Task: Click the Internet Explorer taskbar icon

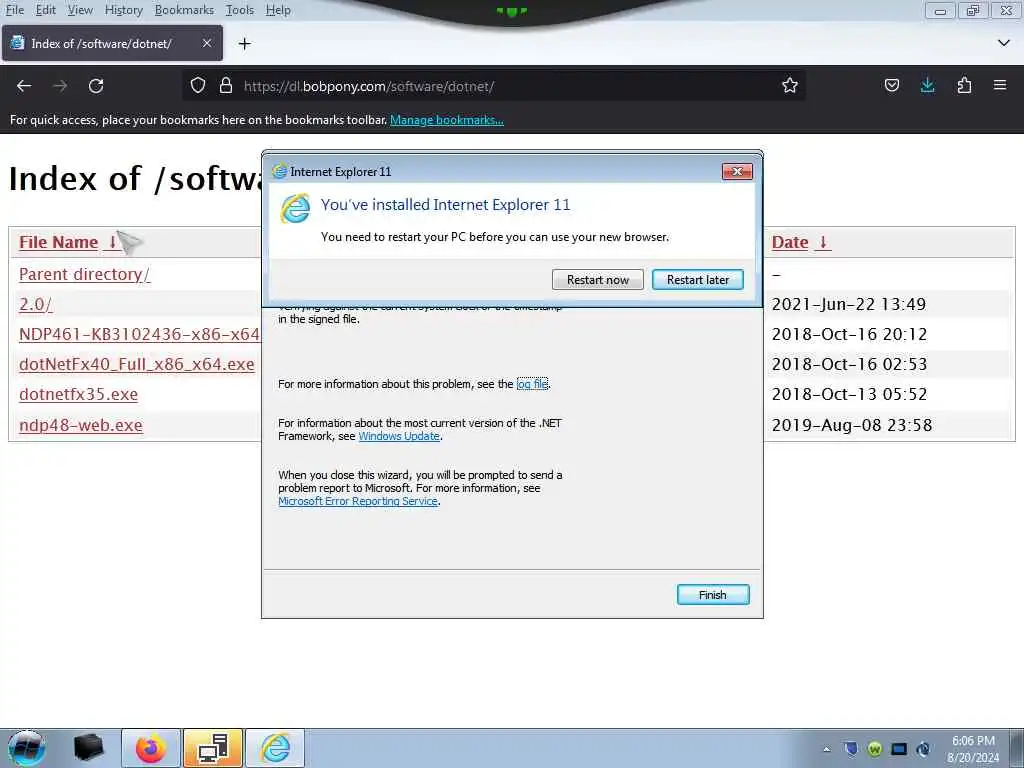Action: (x=275, y=748)
